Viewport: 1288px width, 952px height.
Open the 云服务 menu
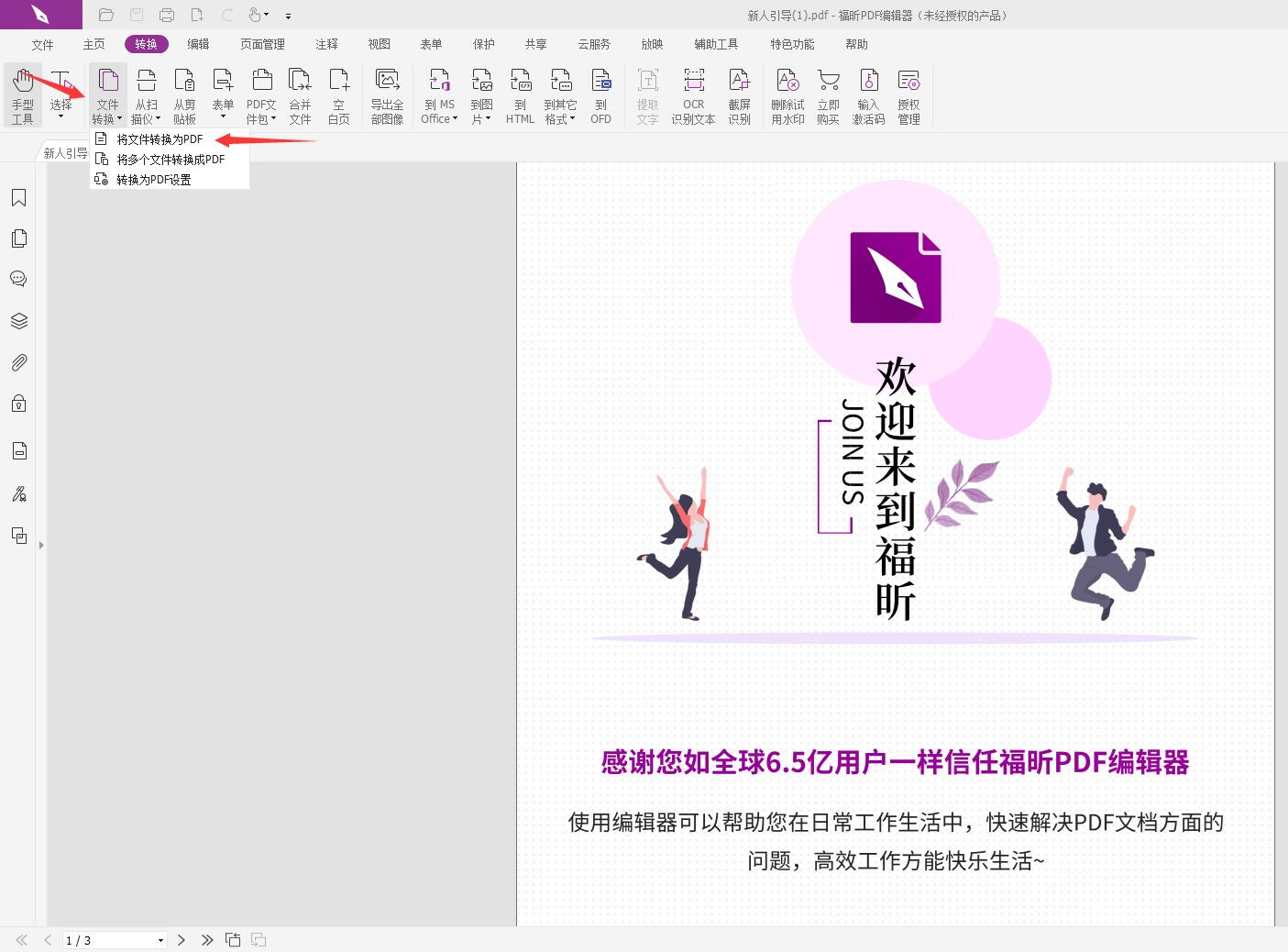[x=594, y=43]
